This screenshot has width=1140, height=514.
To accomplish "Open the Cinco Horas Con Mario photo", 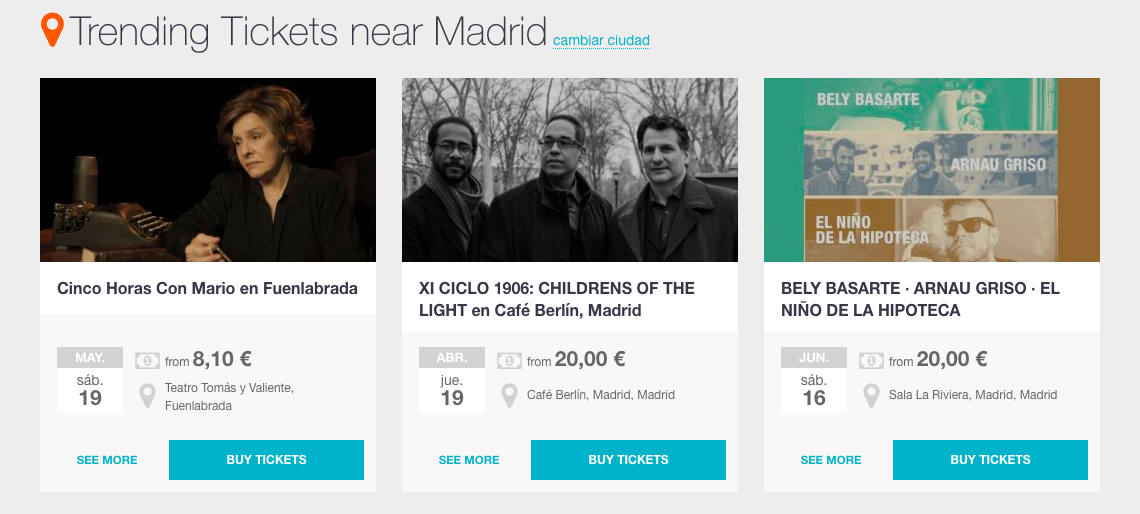I will click(208, 170).
